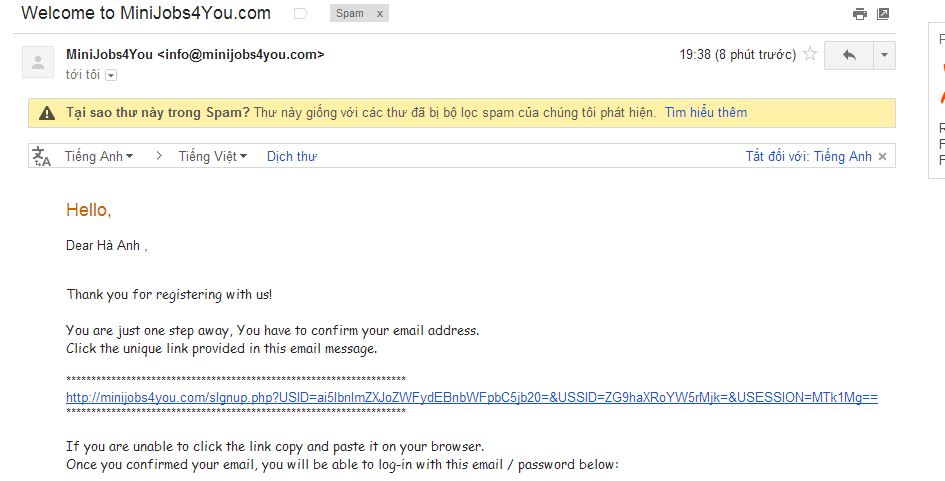Select "Tắt đối với: Tiếng Anh" option
Image resolution: width=945 pixels, height=481 pixels.
pyautogui.click(x=808, y=156)
